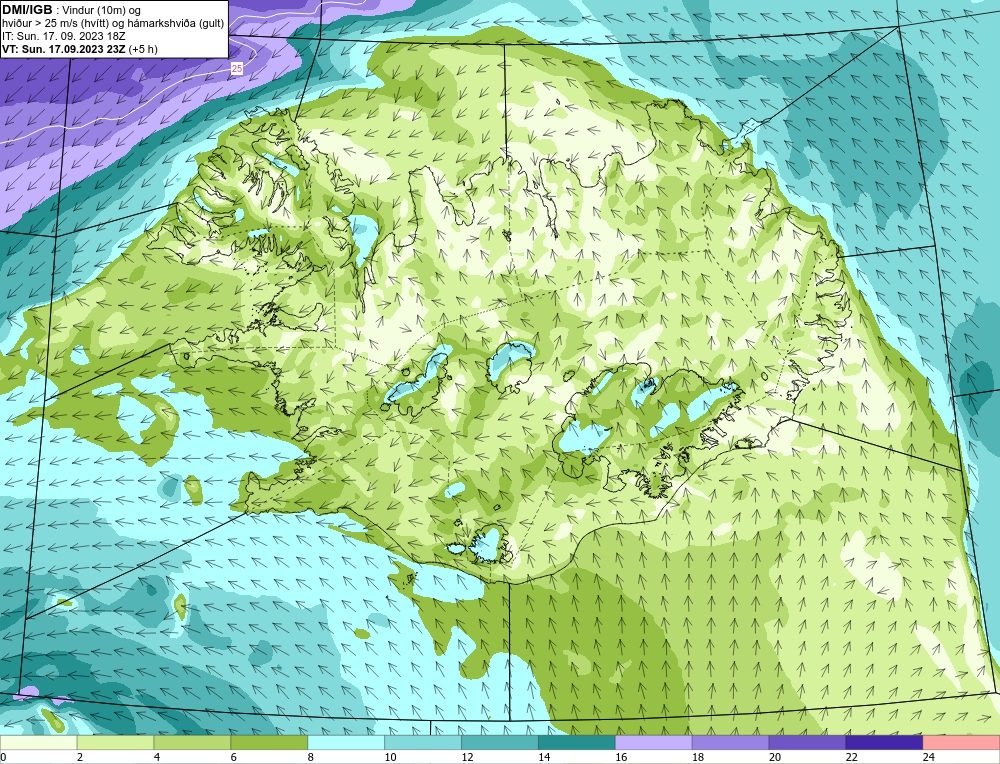This screenshot has width=1000, height=764.
Task: Click the legend scale label '24'
Action: tap(929, 757)
